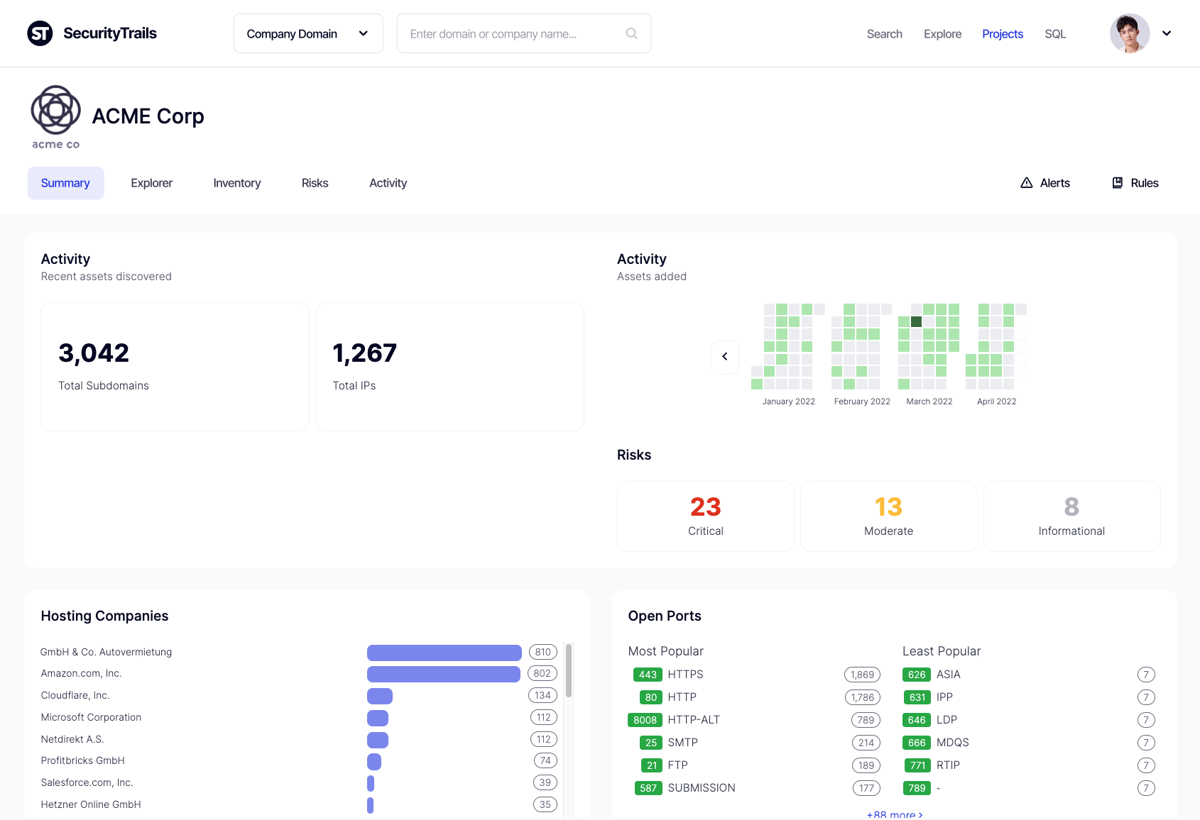Image resolution: width=1200 pixels, height=820 pixels.
Task: View the 8 Informational risks
Action: pyautogui.click(x=1072, y=517)
